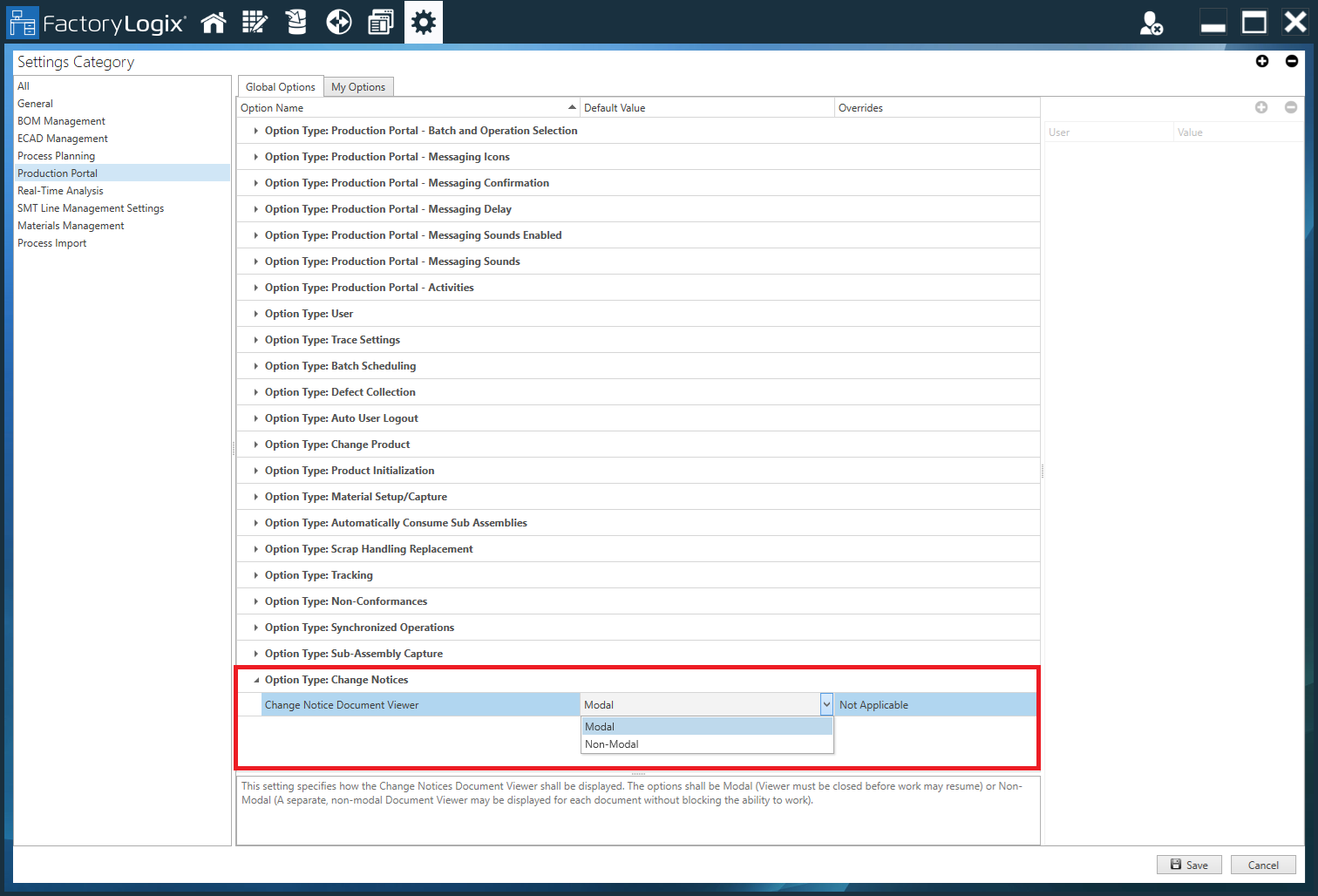Select the settings gear icon
This screenshot has width=1318, height=896.
pos(424,22)
